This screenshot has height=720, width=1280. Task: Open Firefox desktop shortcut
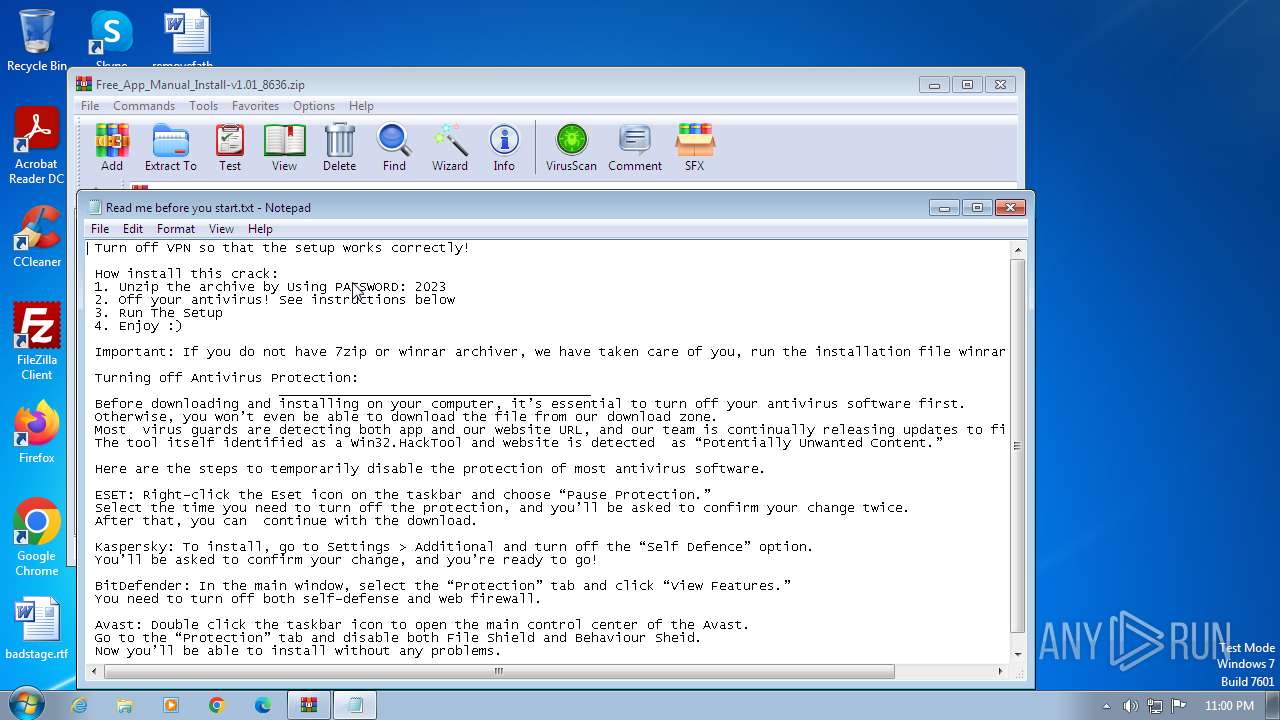(x=37, y=432)
